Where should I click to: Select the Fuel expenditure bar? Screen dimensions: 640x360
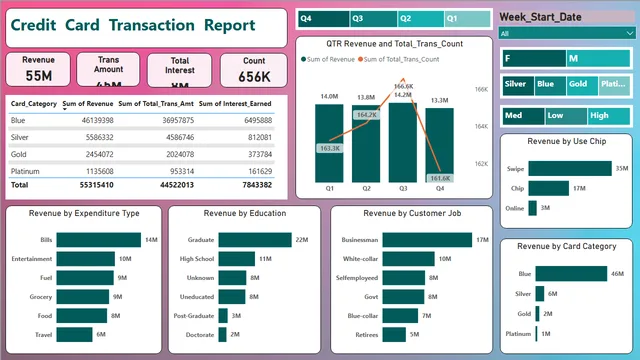pyautogui.click(x=85, y=278)
